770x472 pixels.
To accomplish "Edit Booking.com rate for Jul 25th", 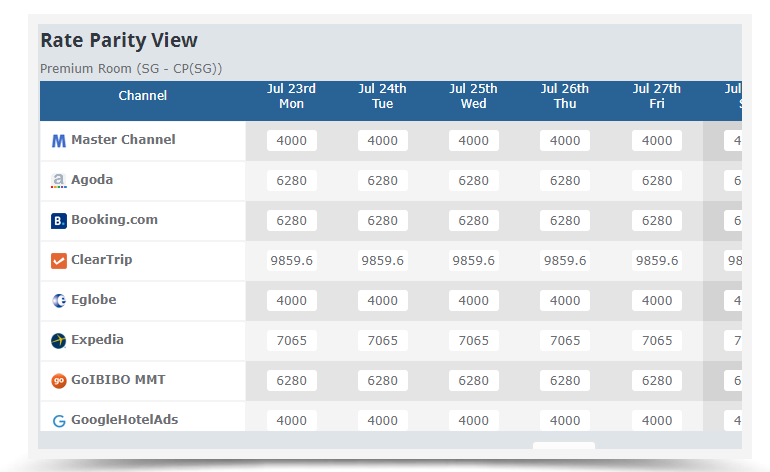I will tap(473, 221).
